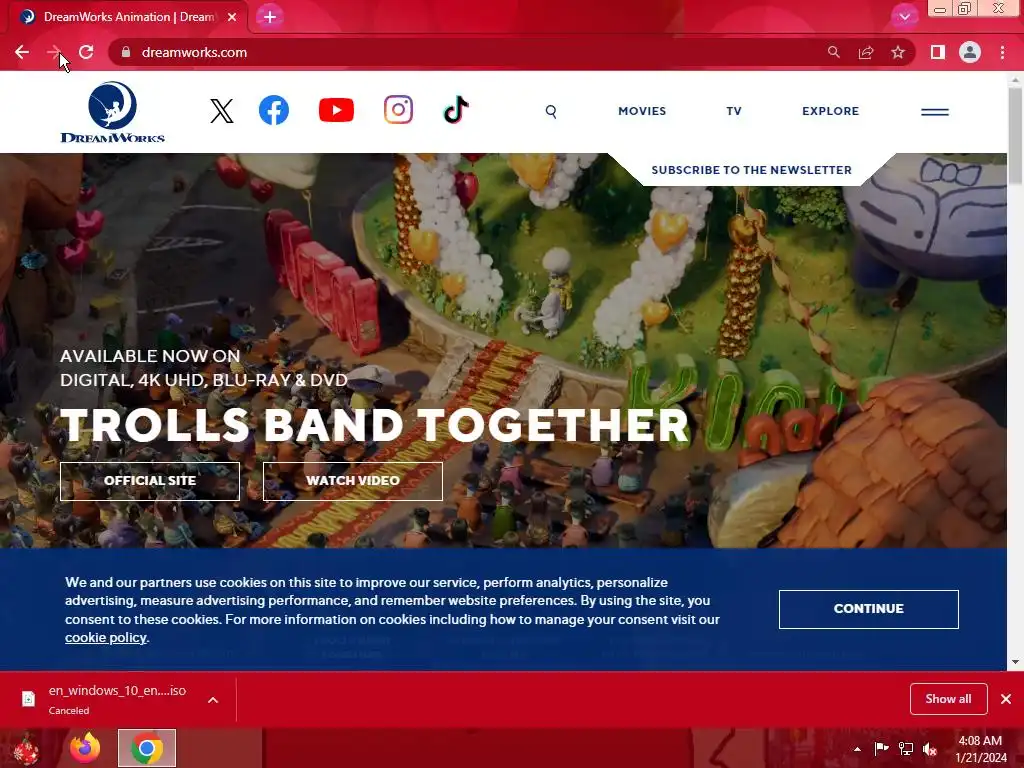This screenshot has width=1024, height=768.
Task: Click the DreamWorks logo
Action: tap(112, 112)
